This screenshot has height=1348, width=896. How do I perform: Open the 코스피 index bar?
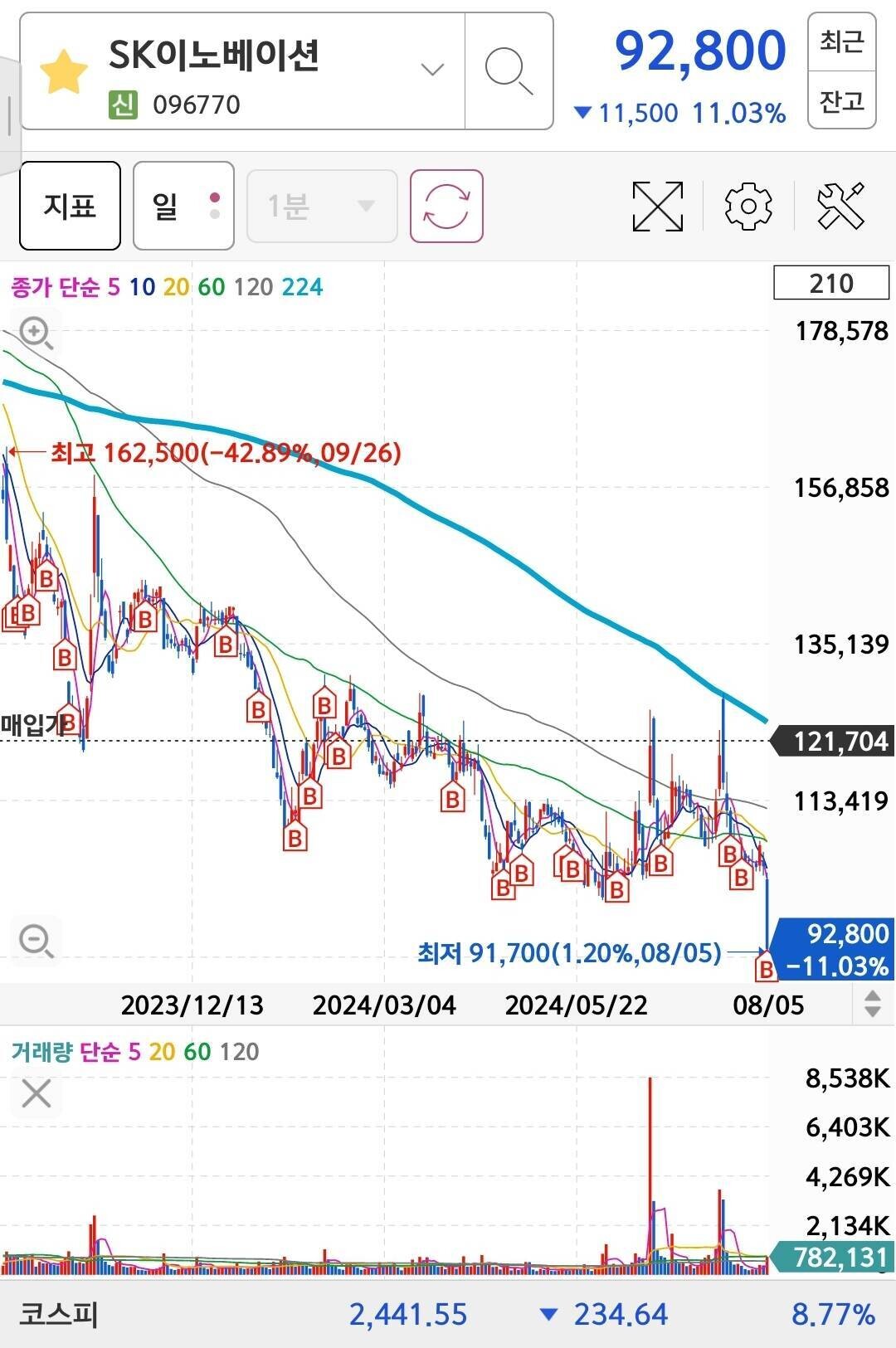point(448,1315)
